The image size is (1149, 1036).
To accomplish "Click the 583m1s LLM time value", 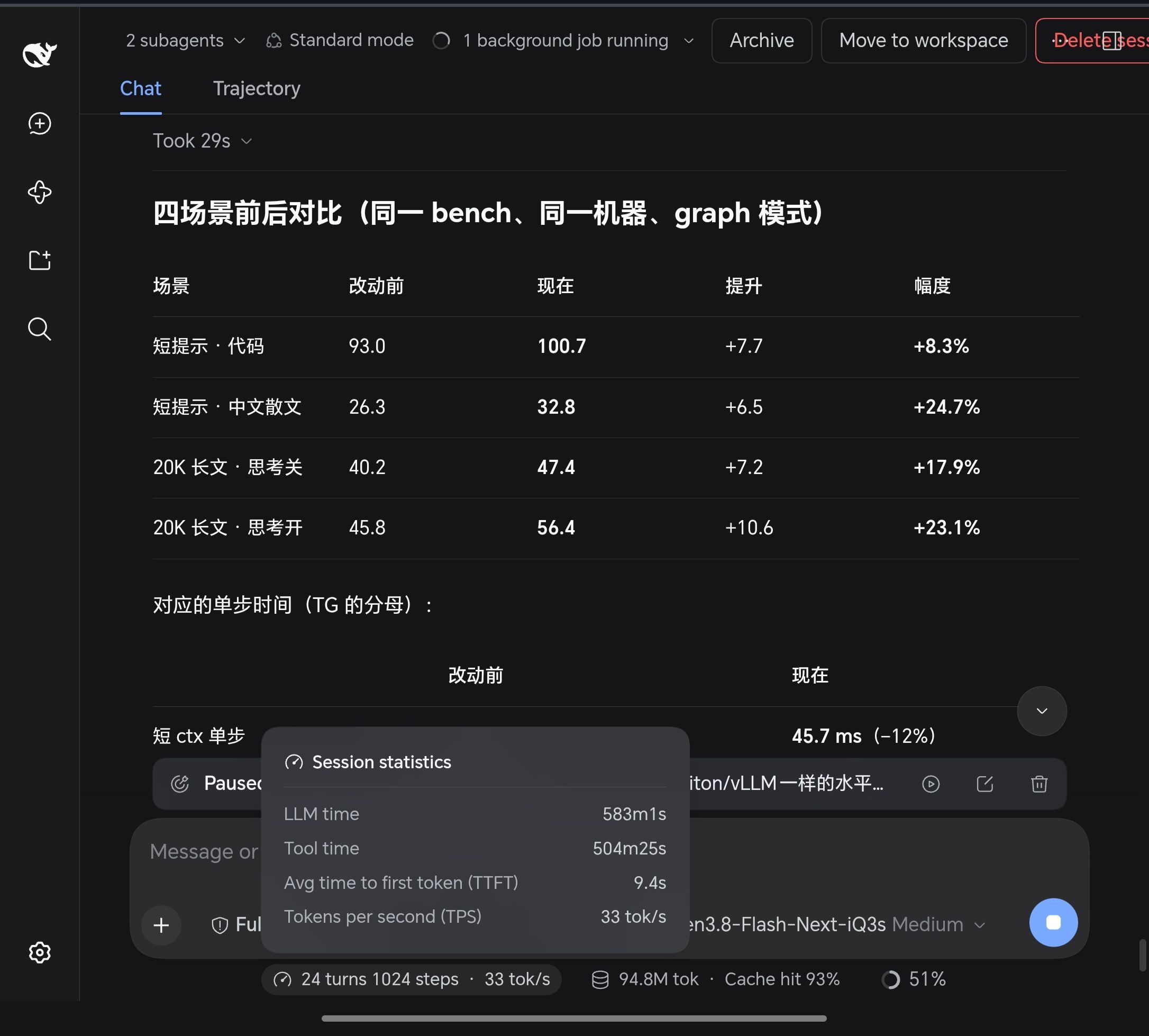I will coord(634,814).
